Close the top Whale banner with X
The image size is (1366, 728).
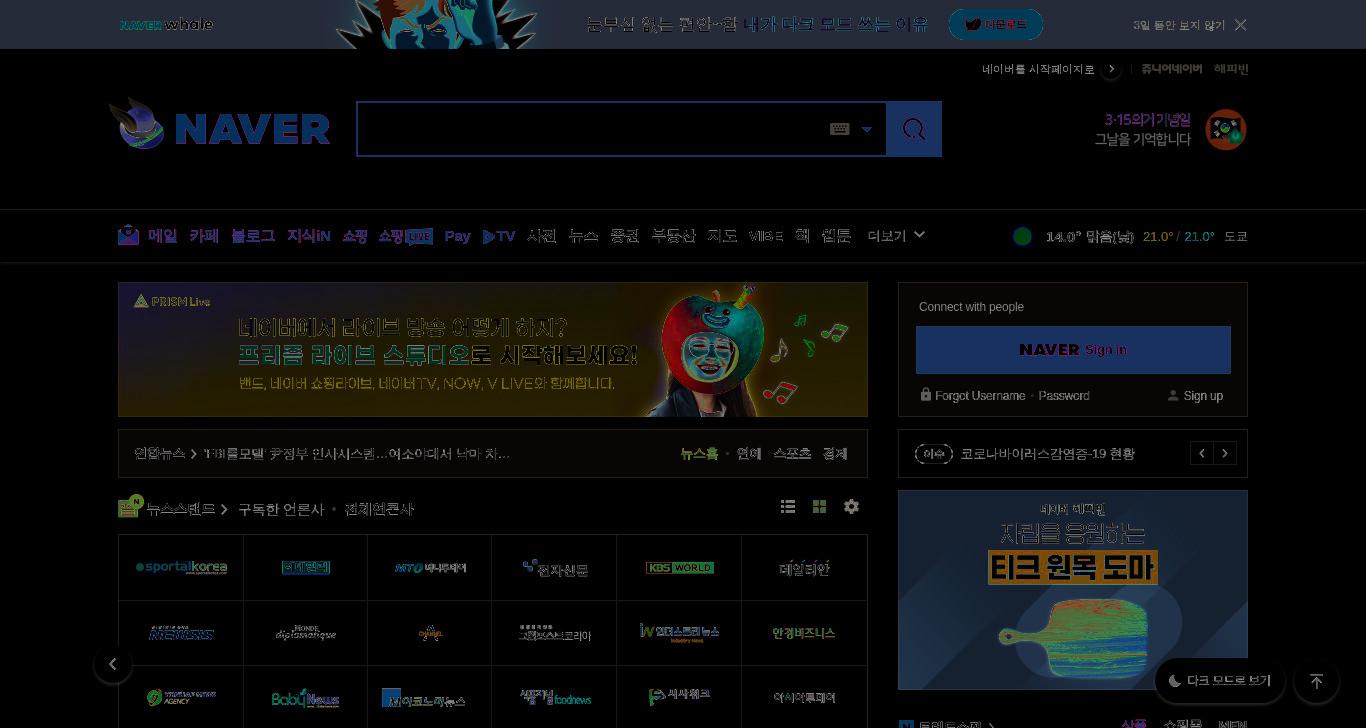click(1240, 25)
